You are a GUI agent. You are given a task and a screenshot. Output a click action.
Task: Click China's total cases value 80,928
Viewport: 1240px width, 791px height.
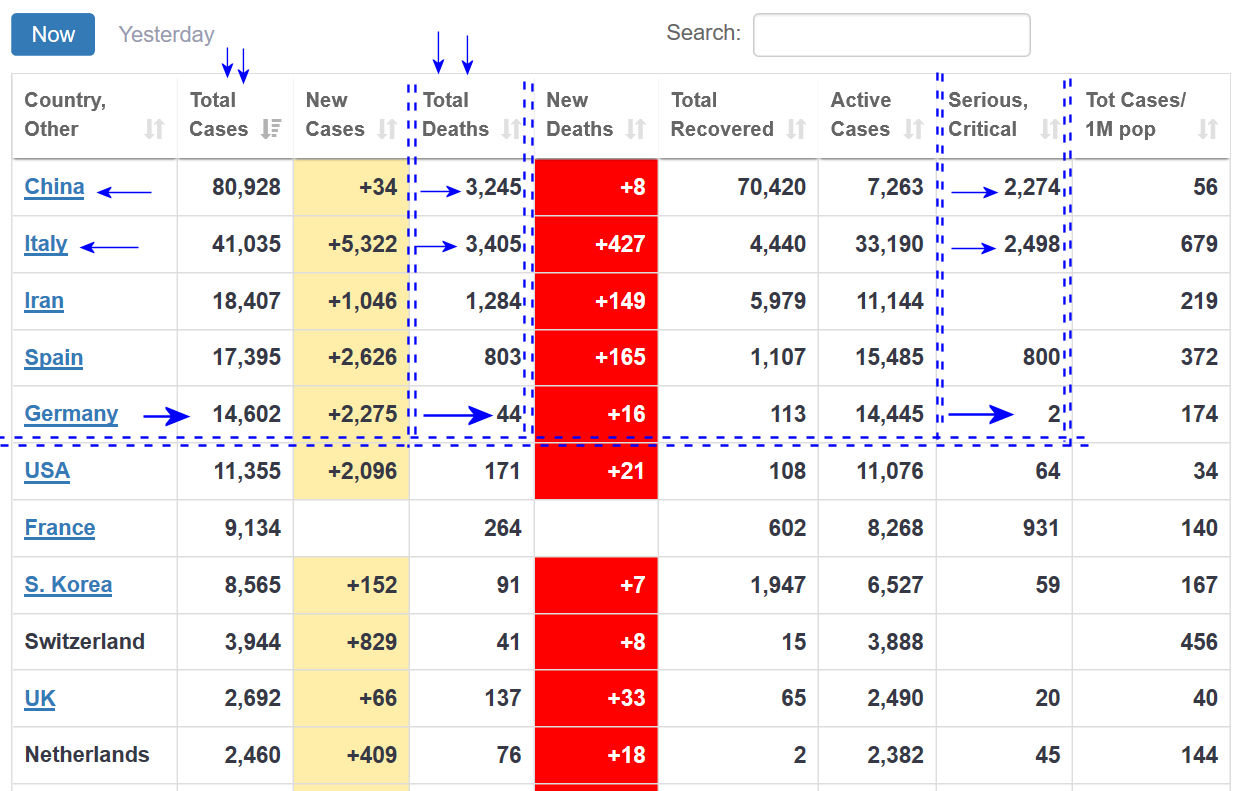point(247,187)
